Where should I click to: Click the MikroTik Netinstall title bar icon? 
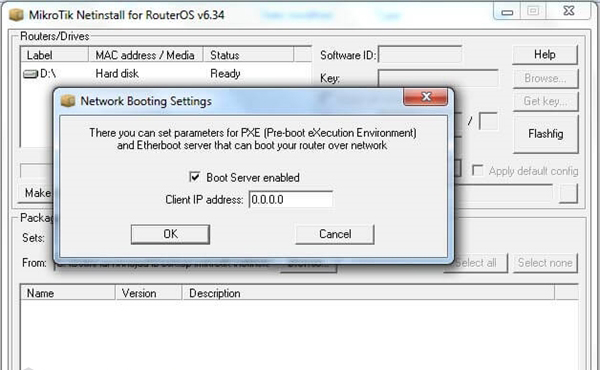tap(16, 15)
